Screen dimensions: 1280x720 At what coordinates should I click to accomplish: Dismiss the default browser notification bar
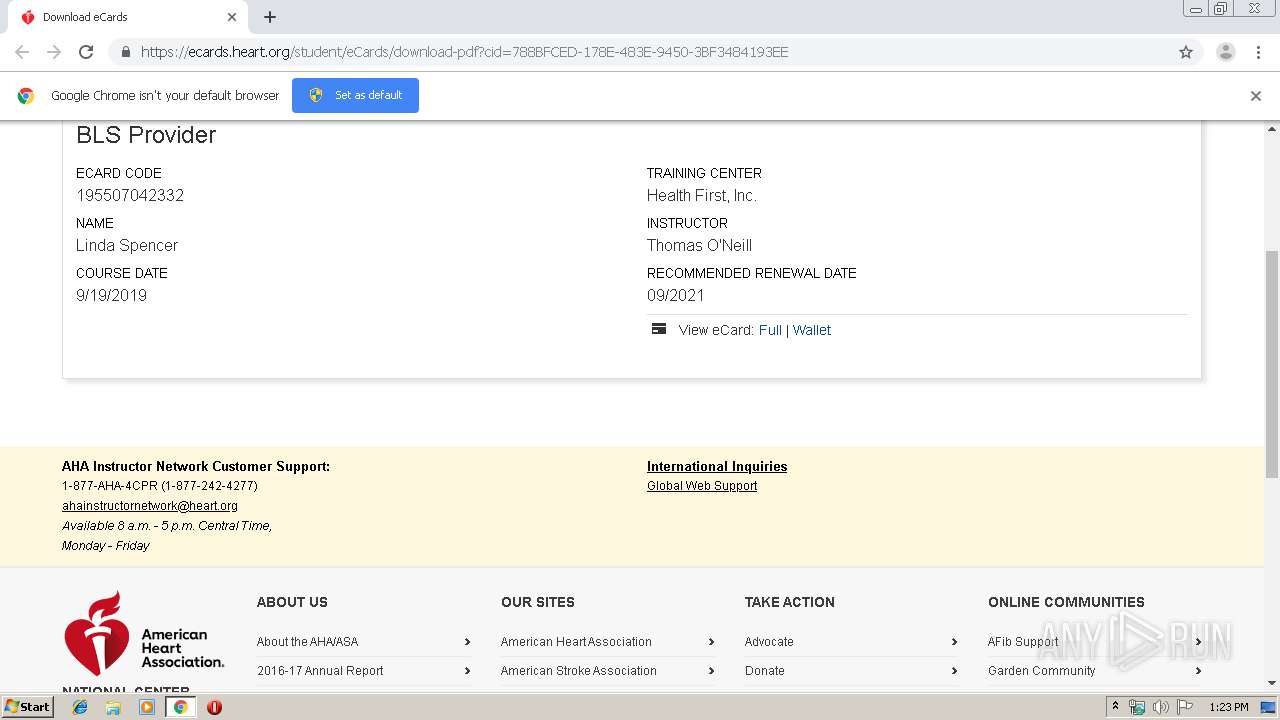click(1256, 96)
